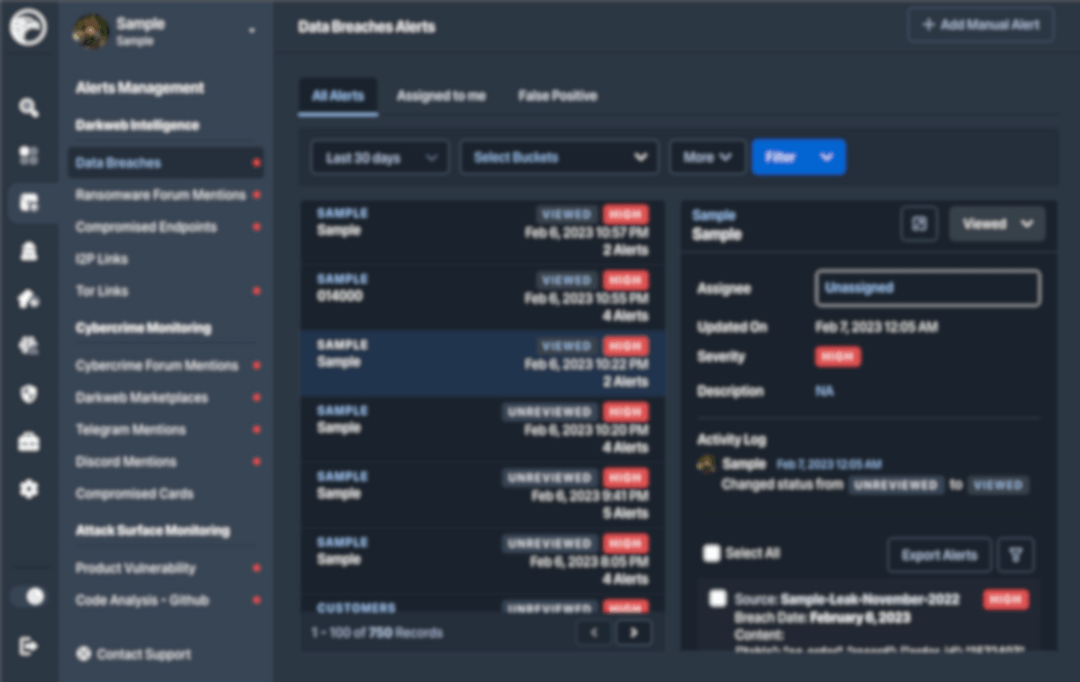Expand arrow beside Filter button

[827, 158]
